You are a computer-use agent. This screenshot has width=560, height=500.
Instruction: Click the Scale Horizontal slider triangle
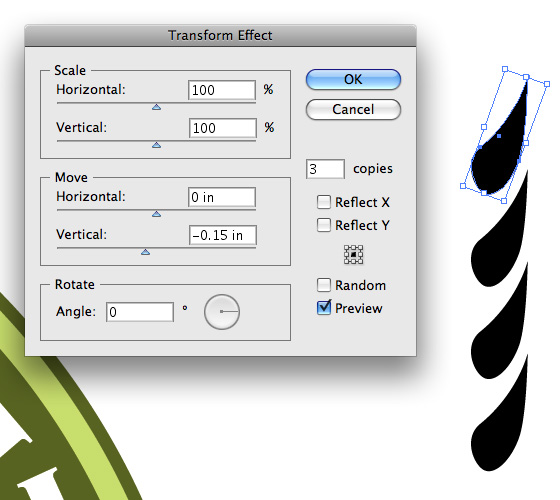156,107
